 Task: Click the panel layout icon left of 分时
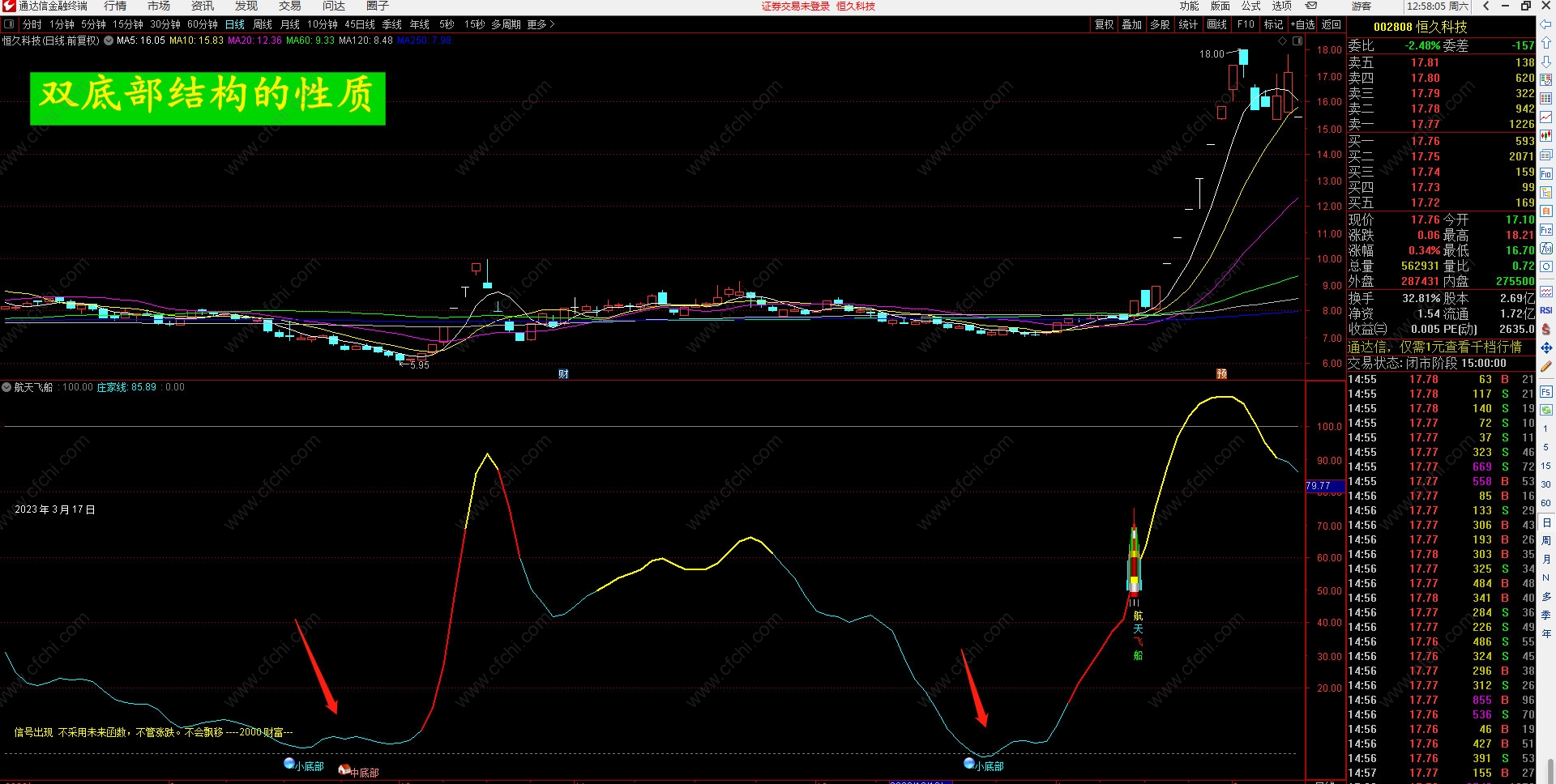click(9, 24)
